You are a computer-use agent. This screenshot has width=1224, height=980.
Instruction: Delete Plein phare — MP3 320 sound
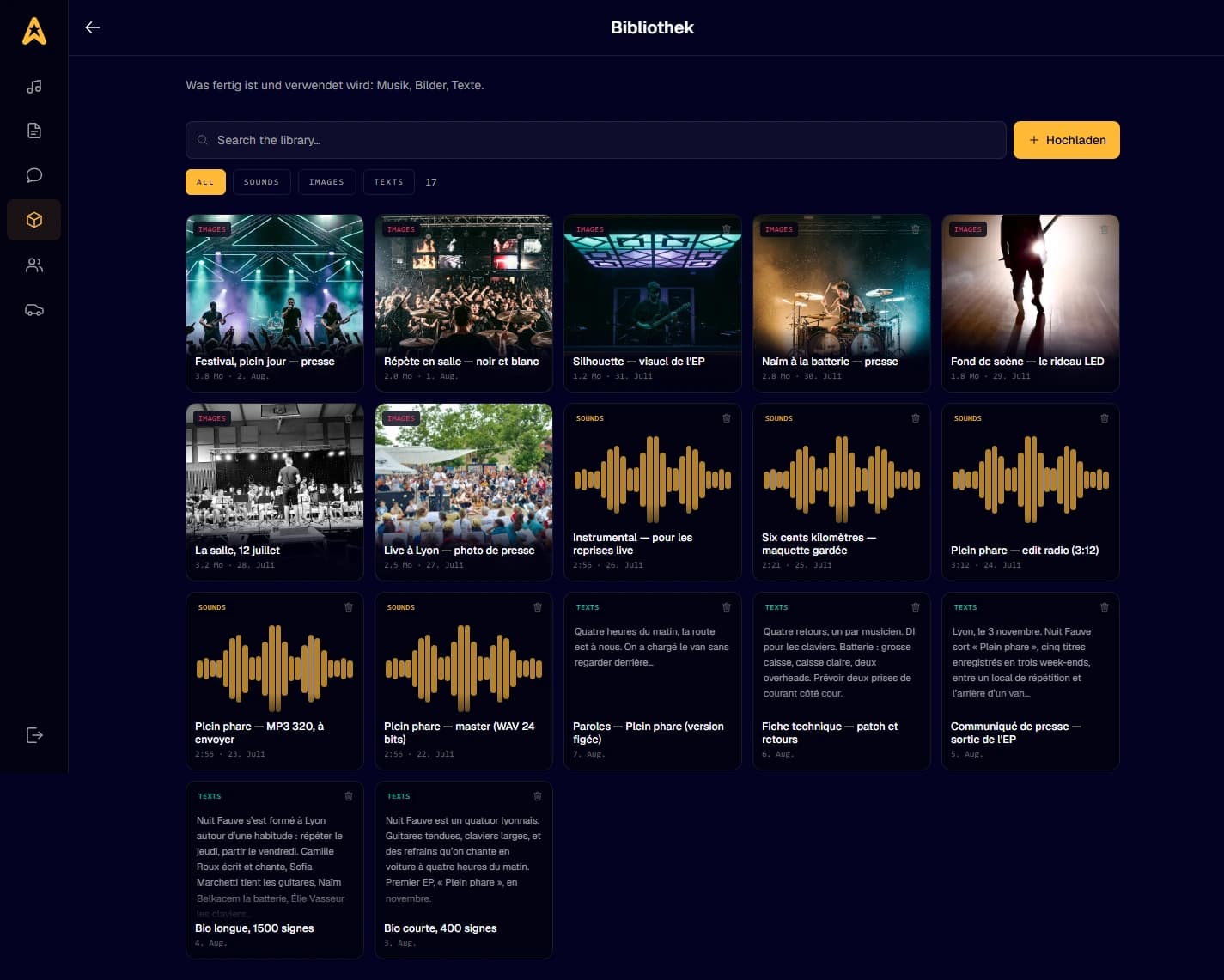(x=349, y=607)
